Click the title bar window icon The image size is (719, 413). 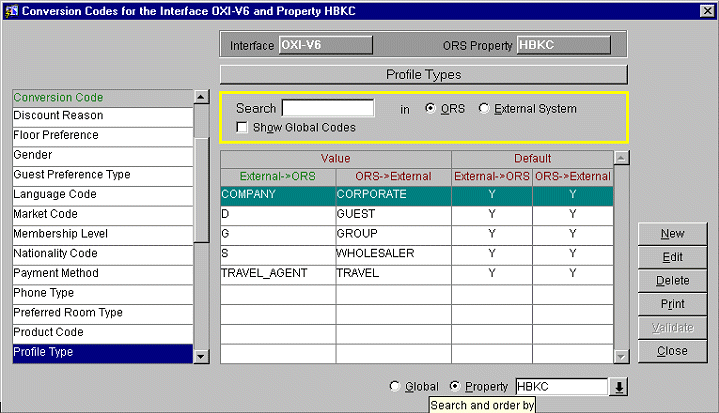(x=11, y=10)
